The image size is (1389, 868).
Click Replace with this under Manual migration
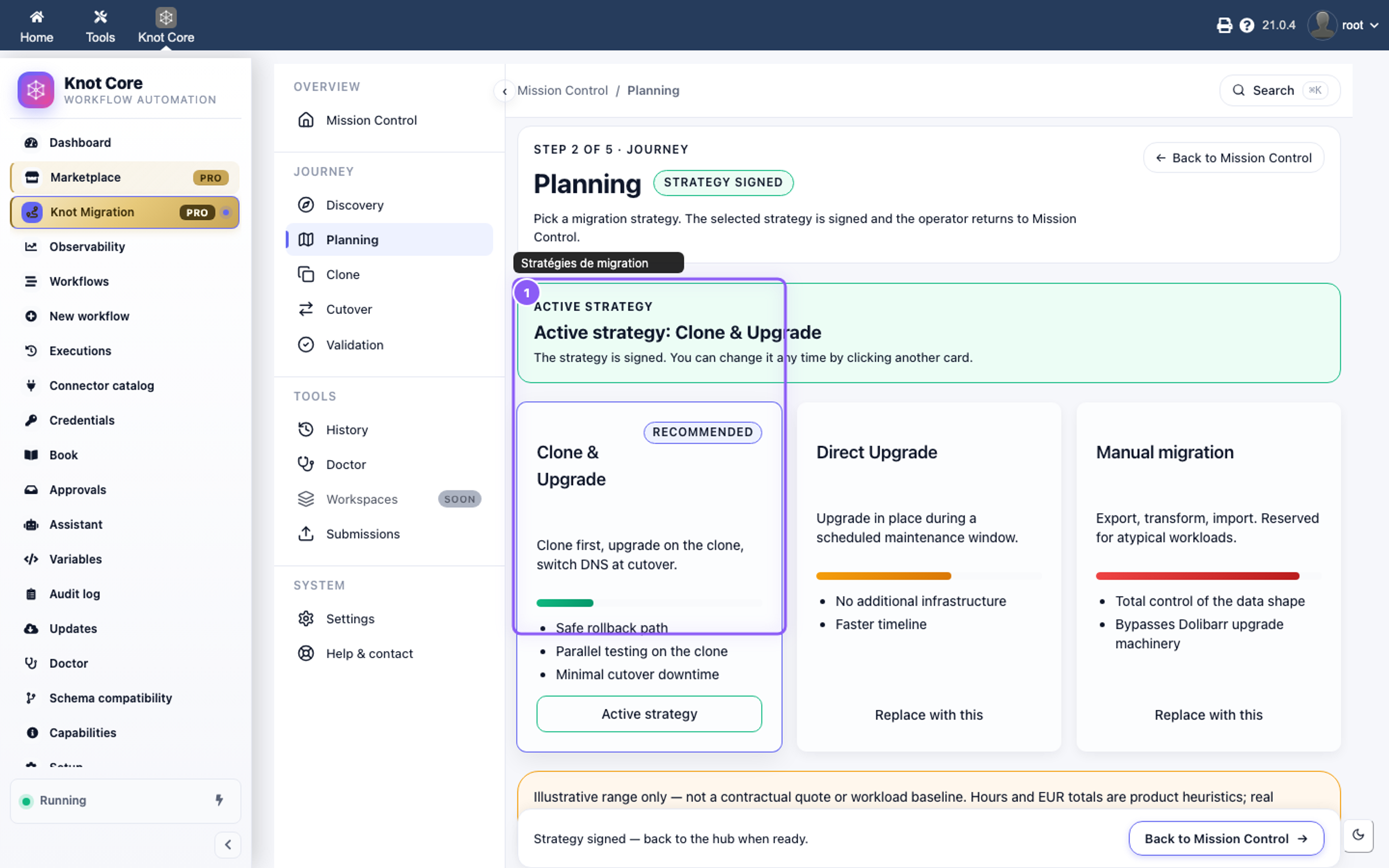click(x=1208, y=715)
